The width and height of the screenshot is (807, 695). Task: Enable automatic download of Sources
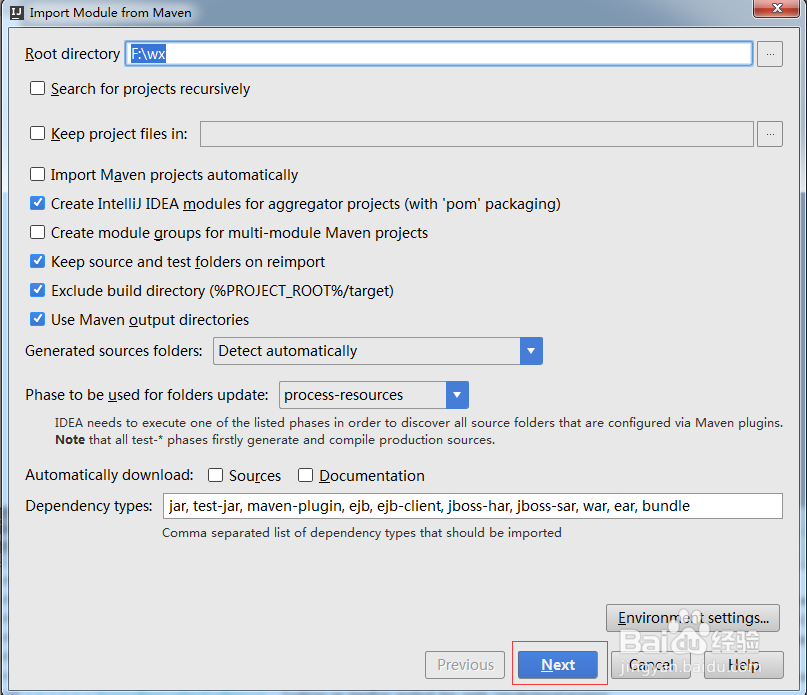(215, 475)
